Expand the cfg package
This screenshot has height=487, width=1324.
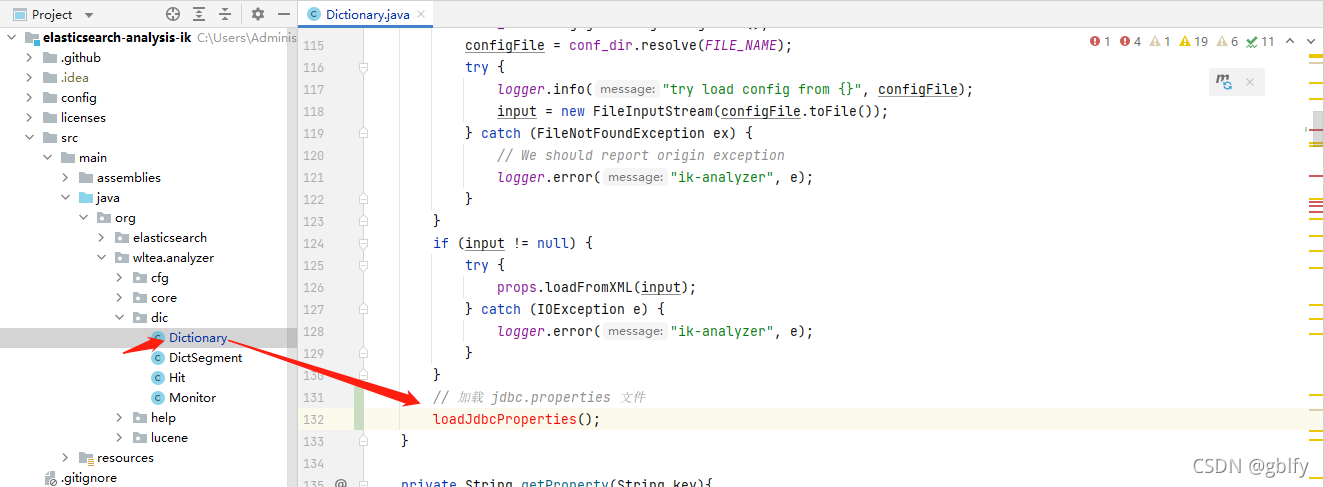[121, 277]
